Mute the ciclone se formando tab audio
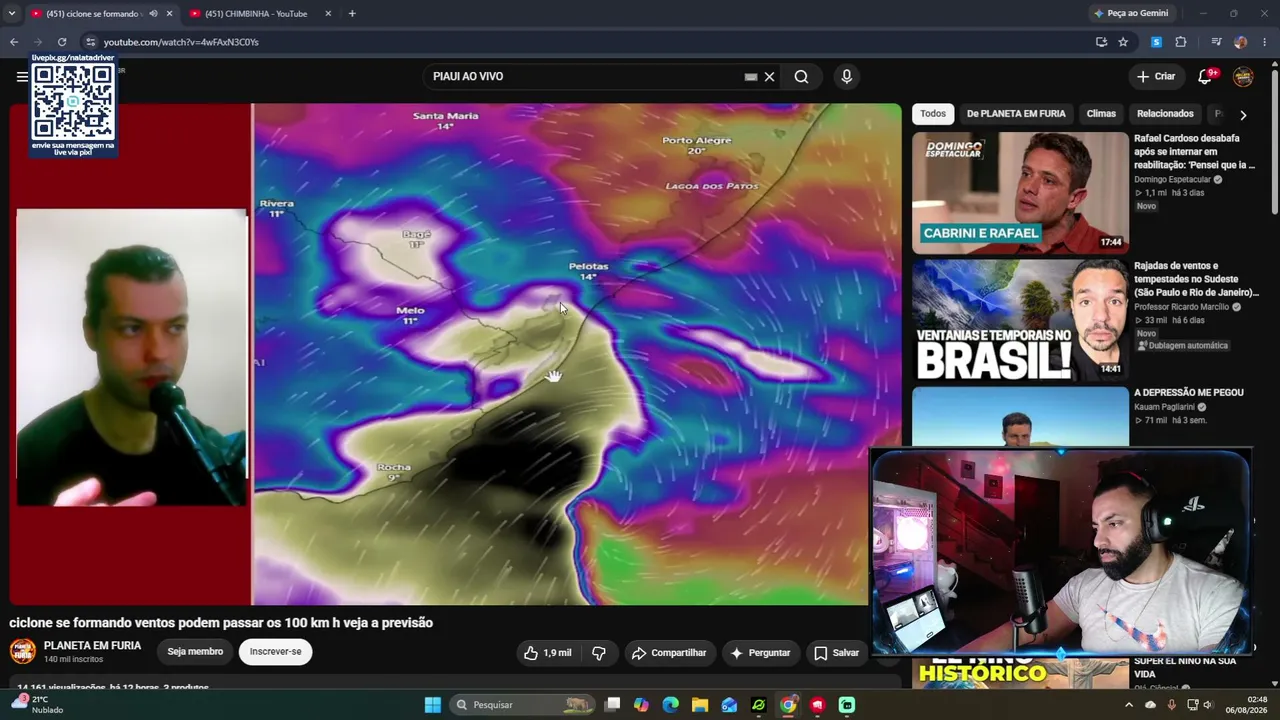Viewport: 1280px width, 720px height. (153, 14)
